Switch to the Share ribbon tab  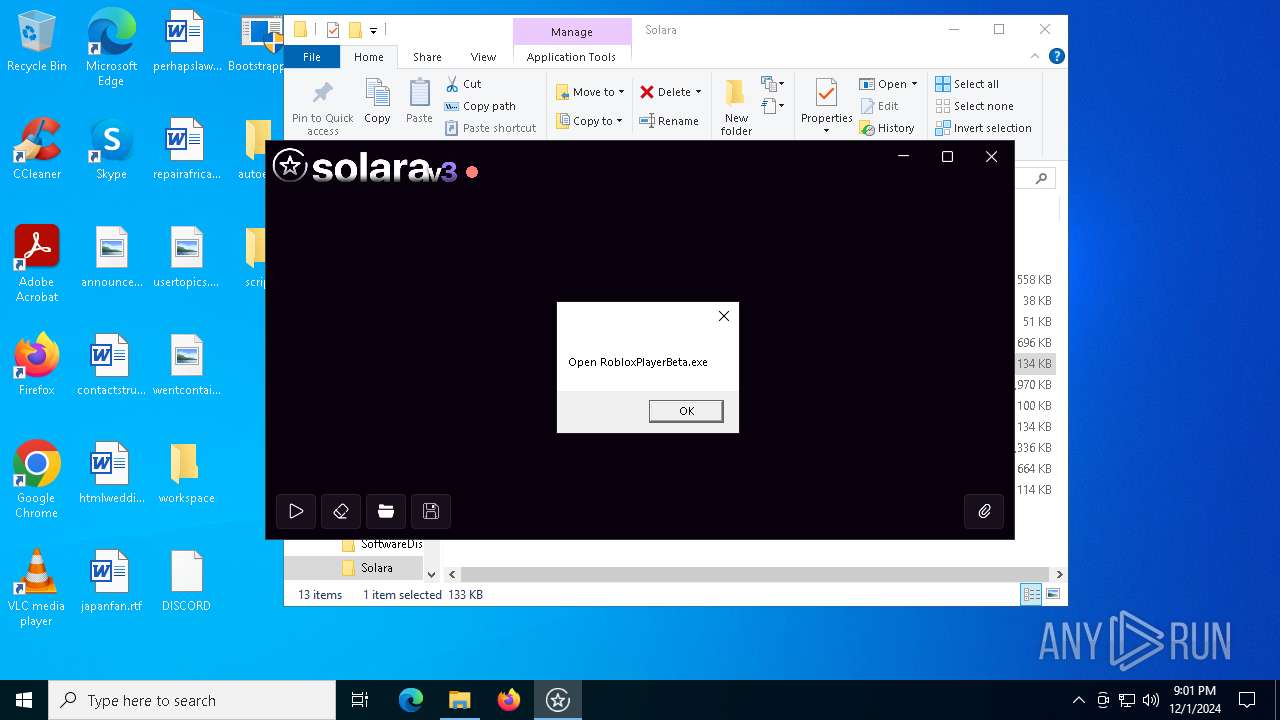click(427, 57)
